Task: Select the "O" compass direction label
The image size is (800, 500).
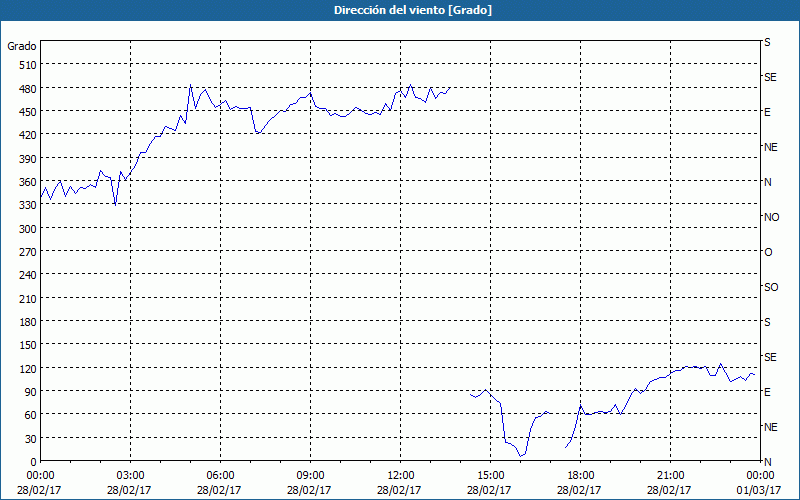Action: (768, 253)
